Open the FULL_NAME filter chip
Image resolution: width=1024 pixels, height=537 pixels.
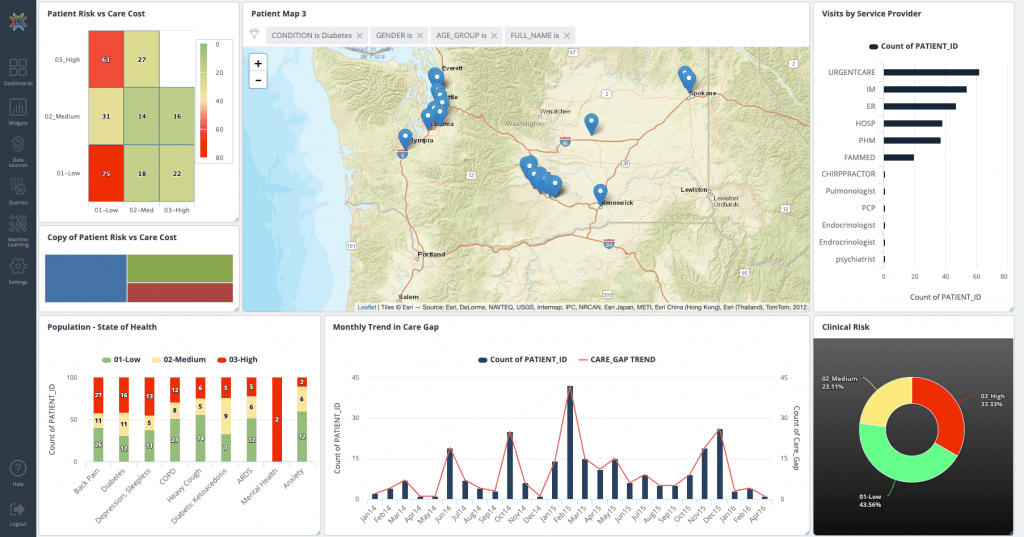pyautogui.click(x=534, y=35)
